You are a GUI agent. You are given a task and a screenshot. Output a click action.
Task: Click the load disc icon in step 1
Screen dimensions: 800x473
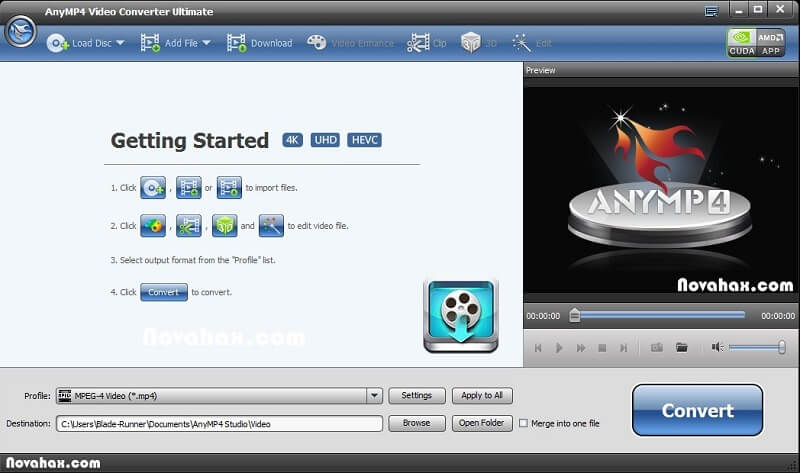point(153,188)
